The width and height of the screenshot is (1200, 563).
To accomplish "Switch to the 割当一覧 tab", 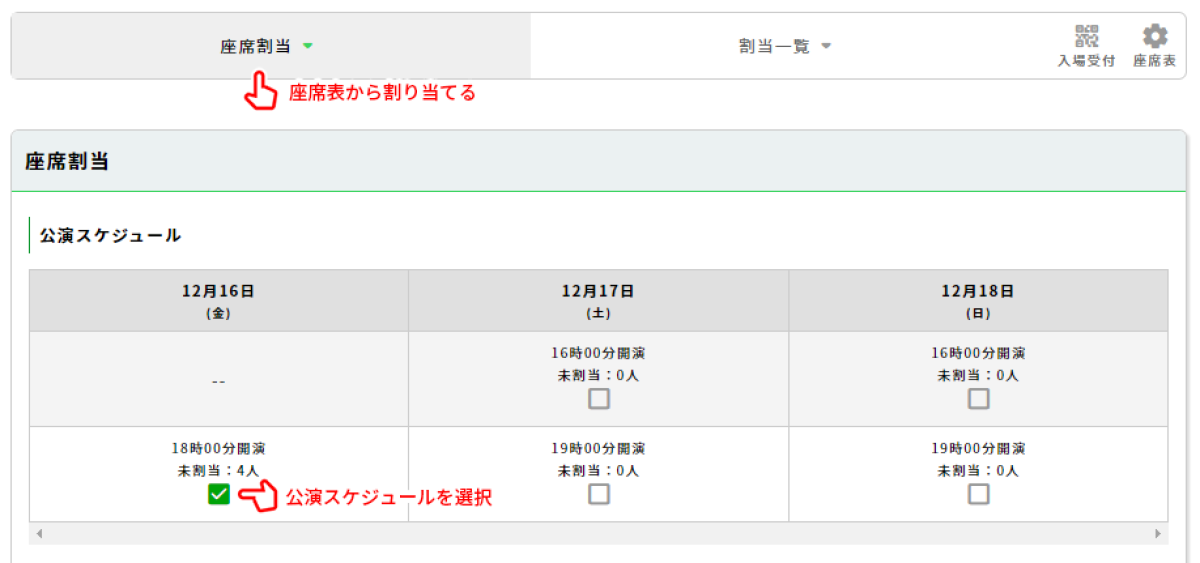I will (768, 46).
